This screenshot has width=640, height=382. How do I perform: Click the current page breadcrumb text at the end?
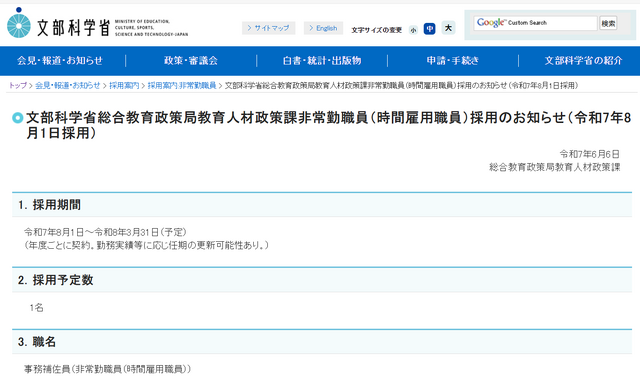pyautogui.click(x=401, y=85)
